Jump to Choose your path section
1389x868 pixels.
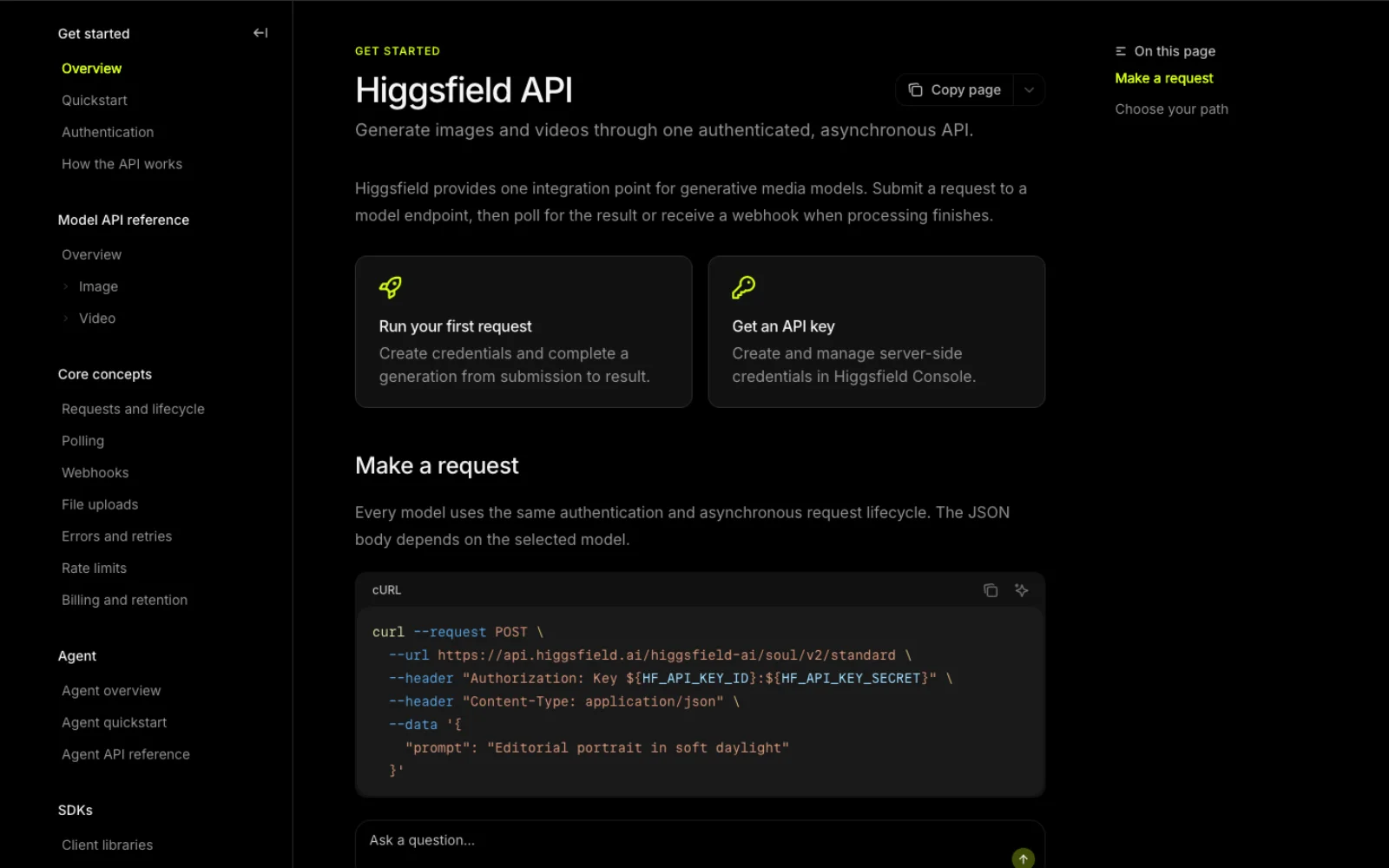(x=1172, y=109)
